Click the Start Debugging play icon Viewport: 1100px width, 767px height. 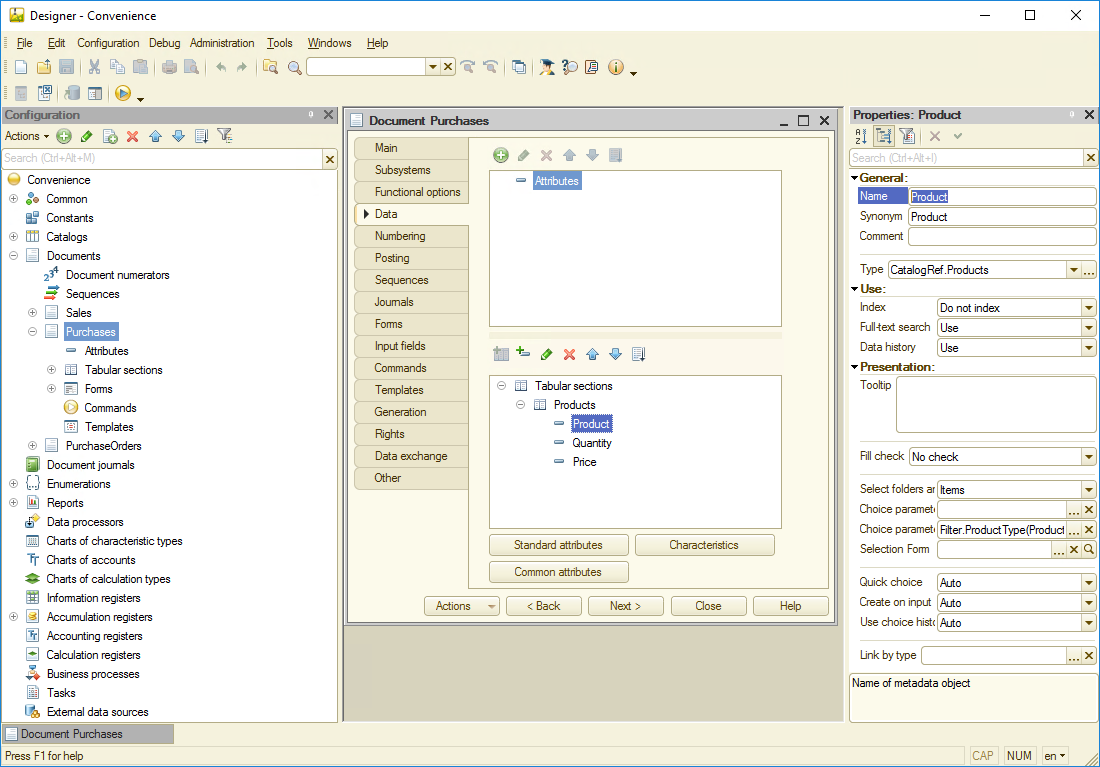pos(123,93)
